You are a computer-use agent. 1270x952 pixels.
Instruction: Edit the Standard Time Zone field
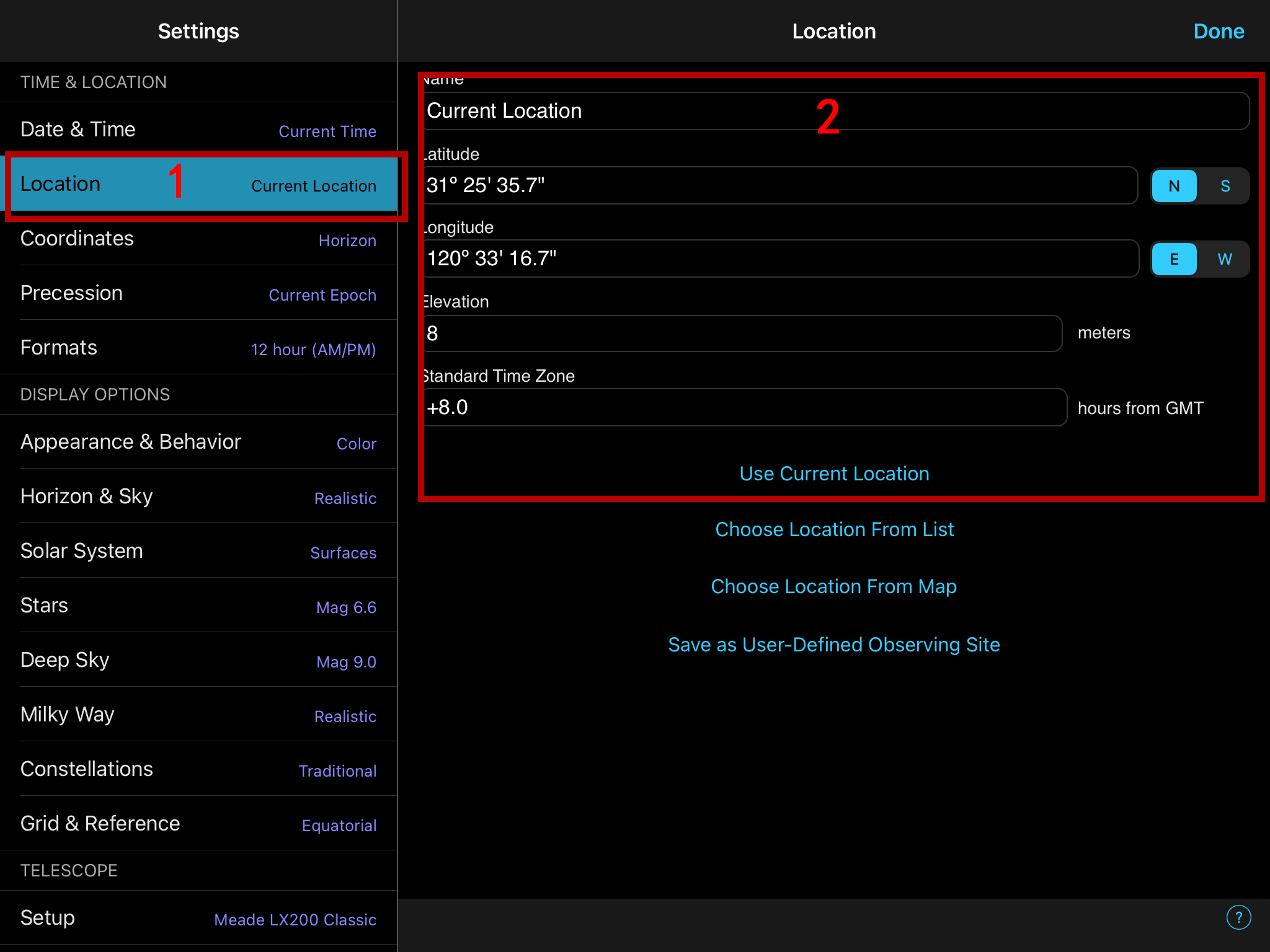tap(744, 407)
